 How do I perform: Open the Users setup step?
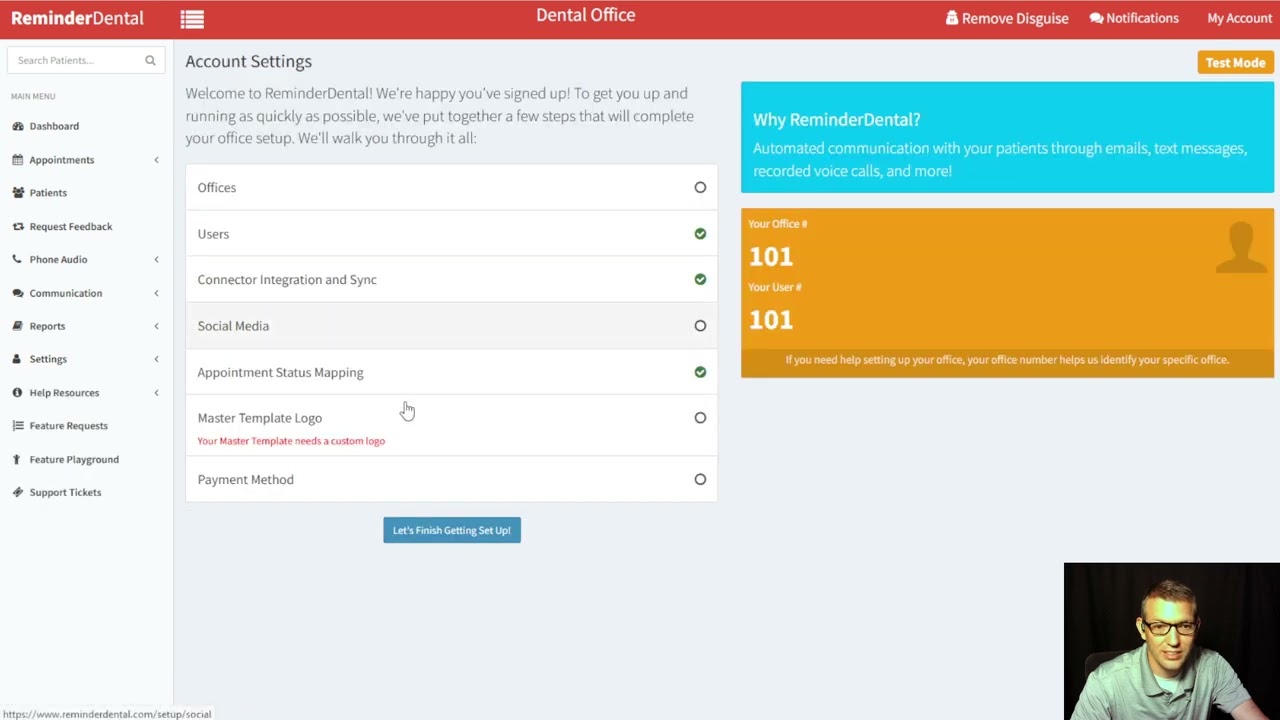[451, 233]
